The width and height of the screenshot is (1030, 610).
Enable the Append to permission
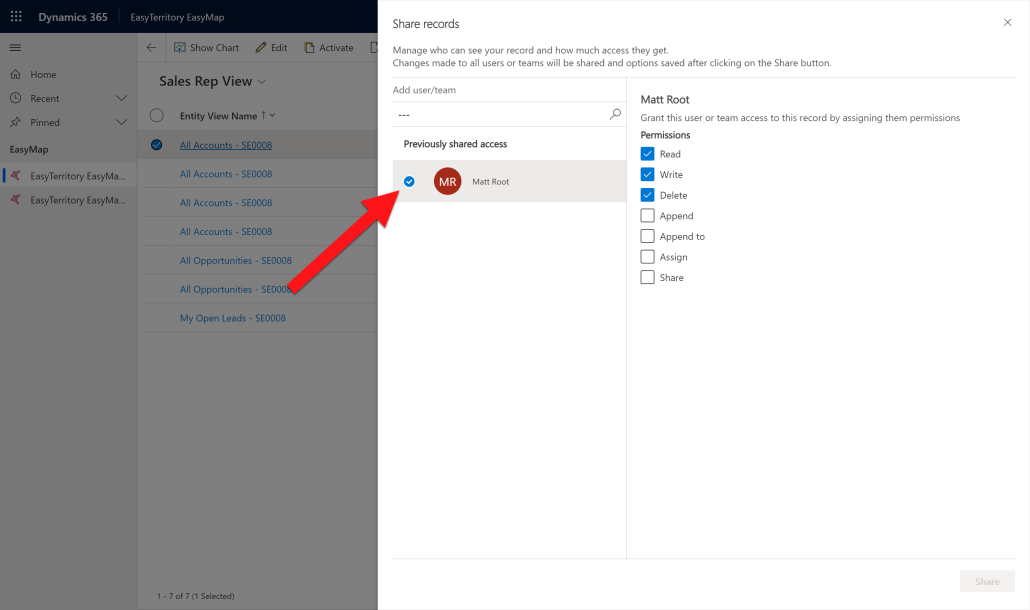tap(649, 236)
